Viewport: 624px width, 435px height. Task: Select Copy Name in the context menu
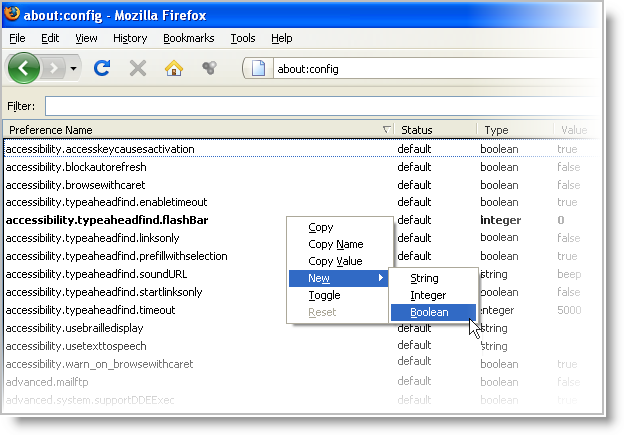[x=335, y=244]
